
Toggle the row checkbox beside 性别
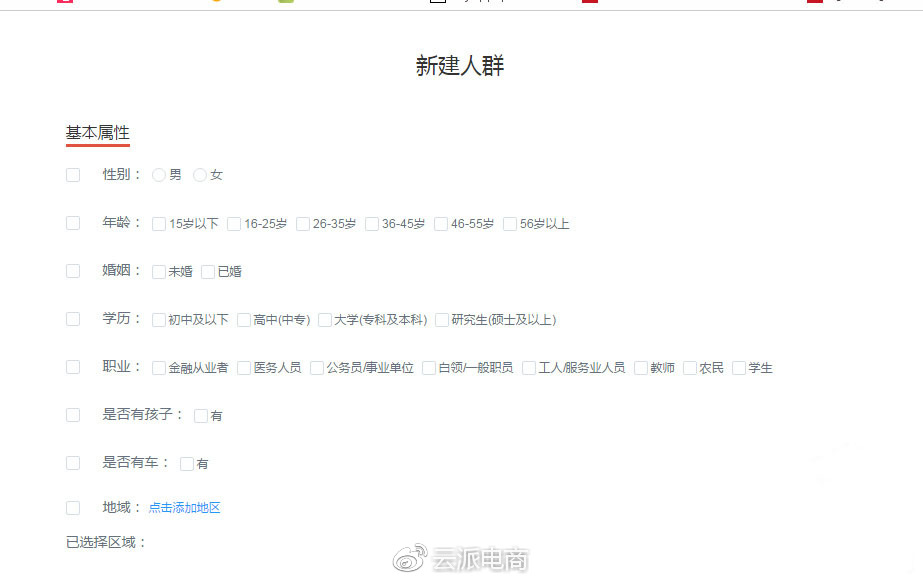coord(72,174)
